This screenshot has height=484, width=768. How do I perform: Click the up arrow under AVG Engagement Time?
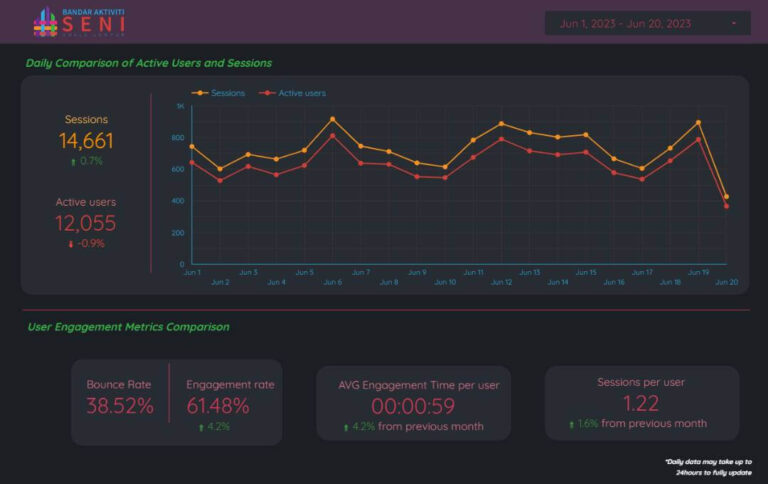point(346,427)
